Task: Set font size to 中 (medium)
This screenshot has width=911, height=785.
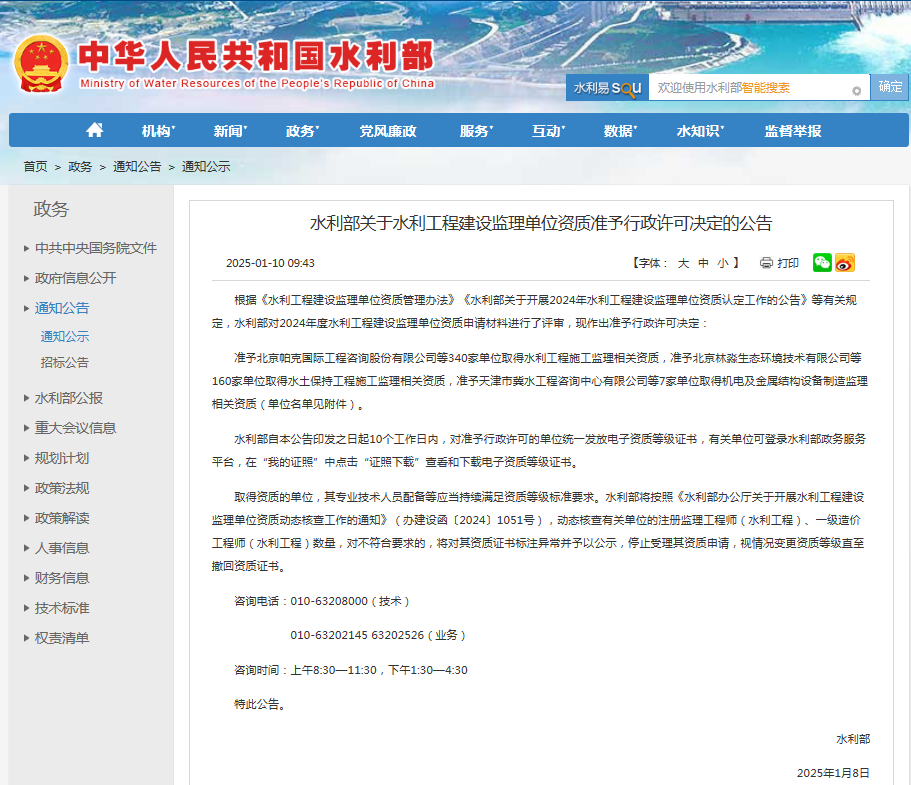Action: coord(703,263)
